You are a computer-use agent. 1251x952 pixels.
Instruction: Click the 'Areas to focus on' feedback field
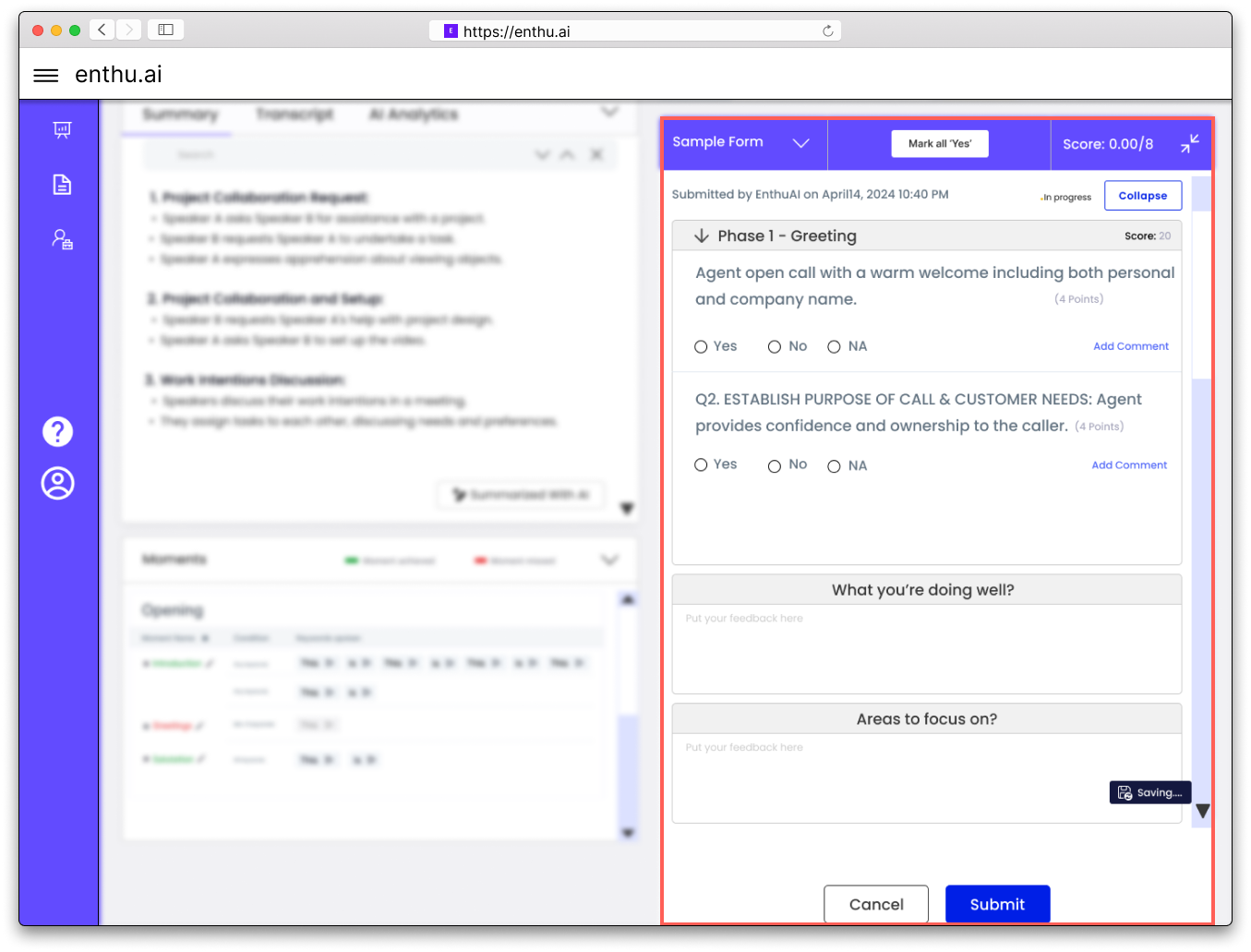[x=927, y=778]
